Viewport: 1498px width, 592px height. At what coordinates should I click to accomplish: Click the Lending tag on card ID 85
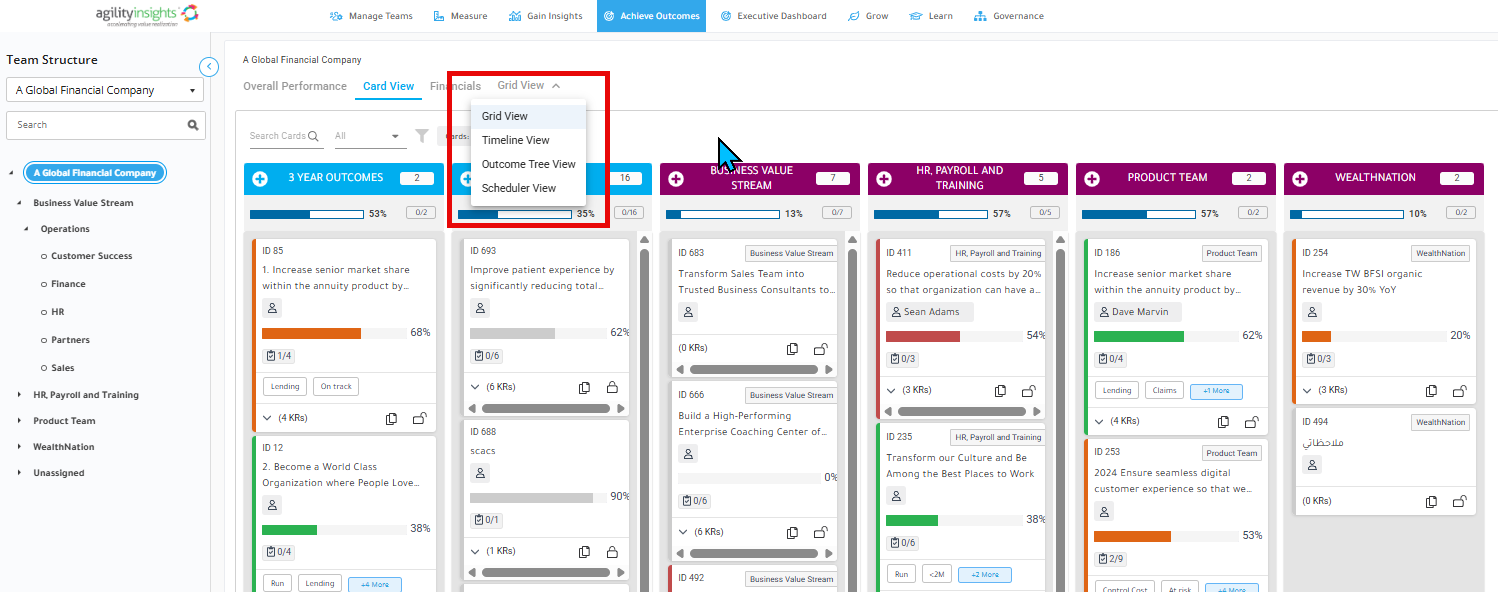pyautogui.click(x=285, y=387)
